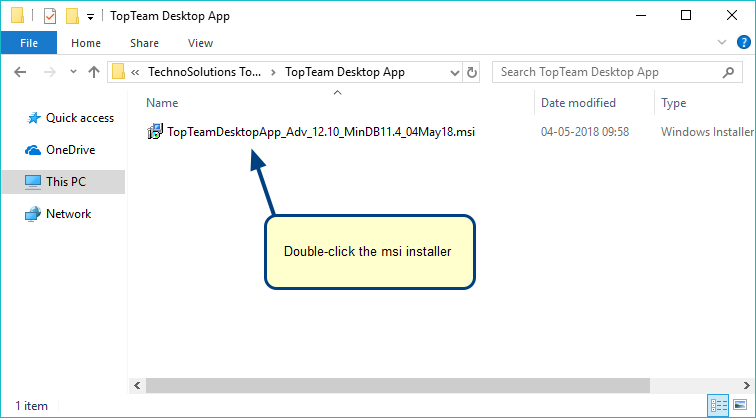Image resolution: width=756 pixels, height=418 pixels.
Task: Click the This PC monitor icon
Action: (33, 182)
